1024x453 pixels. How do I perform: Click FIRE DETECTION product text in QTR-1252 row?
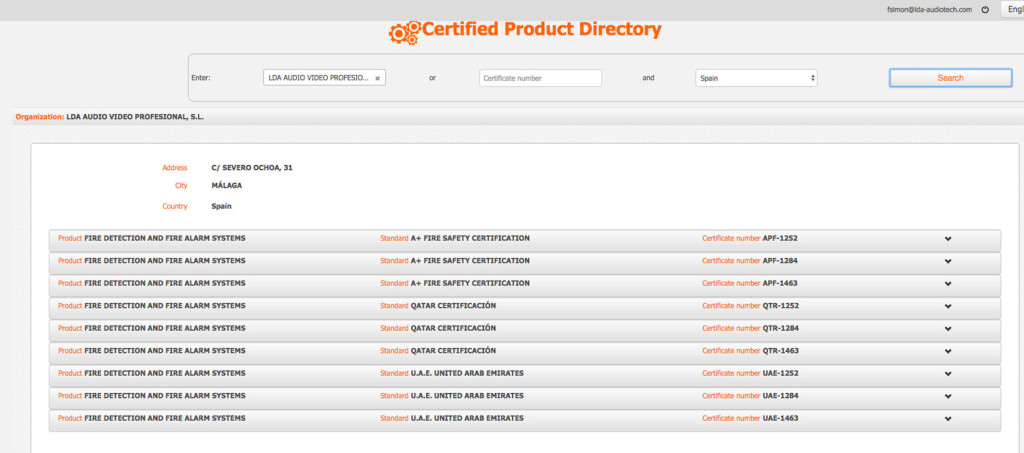tap(165, 305)
